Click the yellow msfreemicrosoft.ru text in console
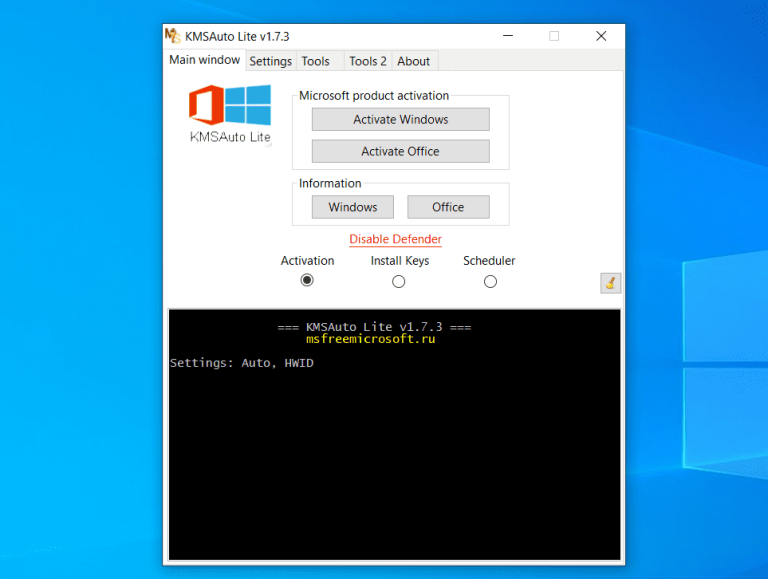 (370, 339)
